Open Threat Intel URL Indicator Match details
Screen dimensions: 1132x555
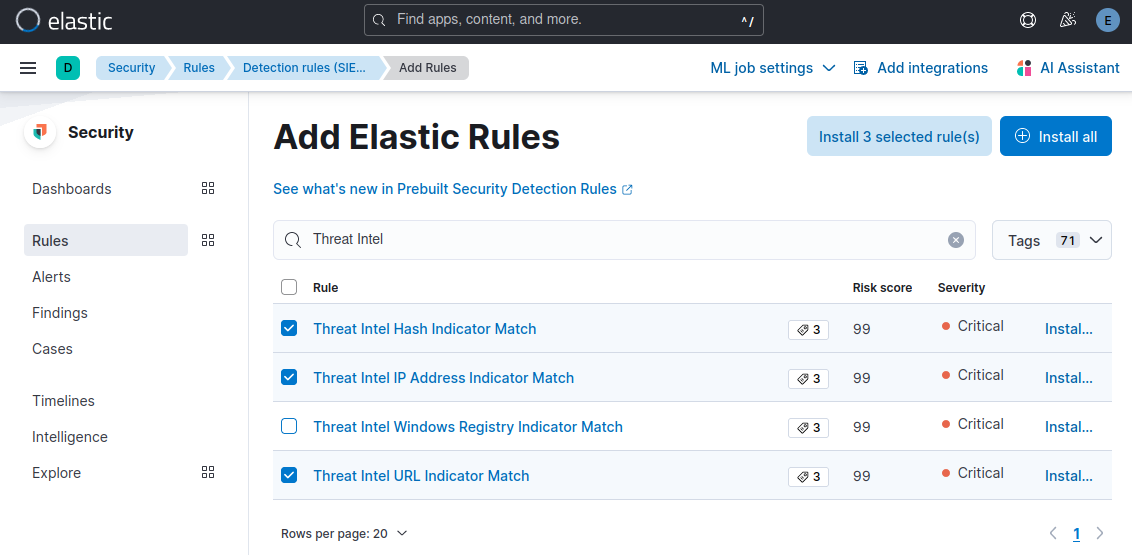point(421,476)
